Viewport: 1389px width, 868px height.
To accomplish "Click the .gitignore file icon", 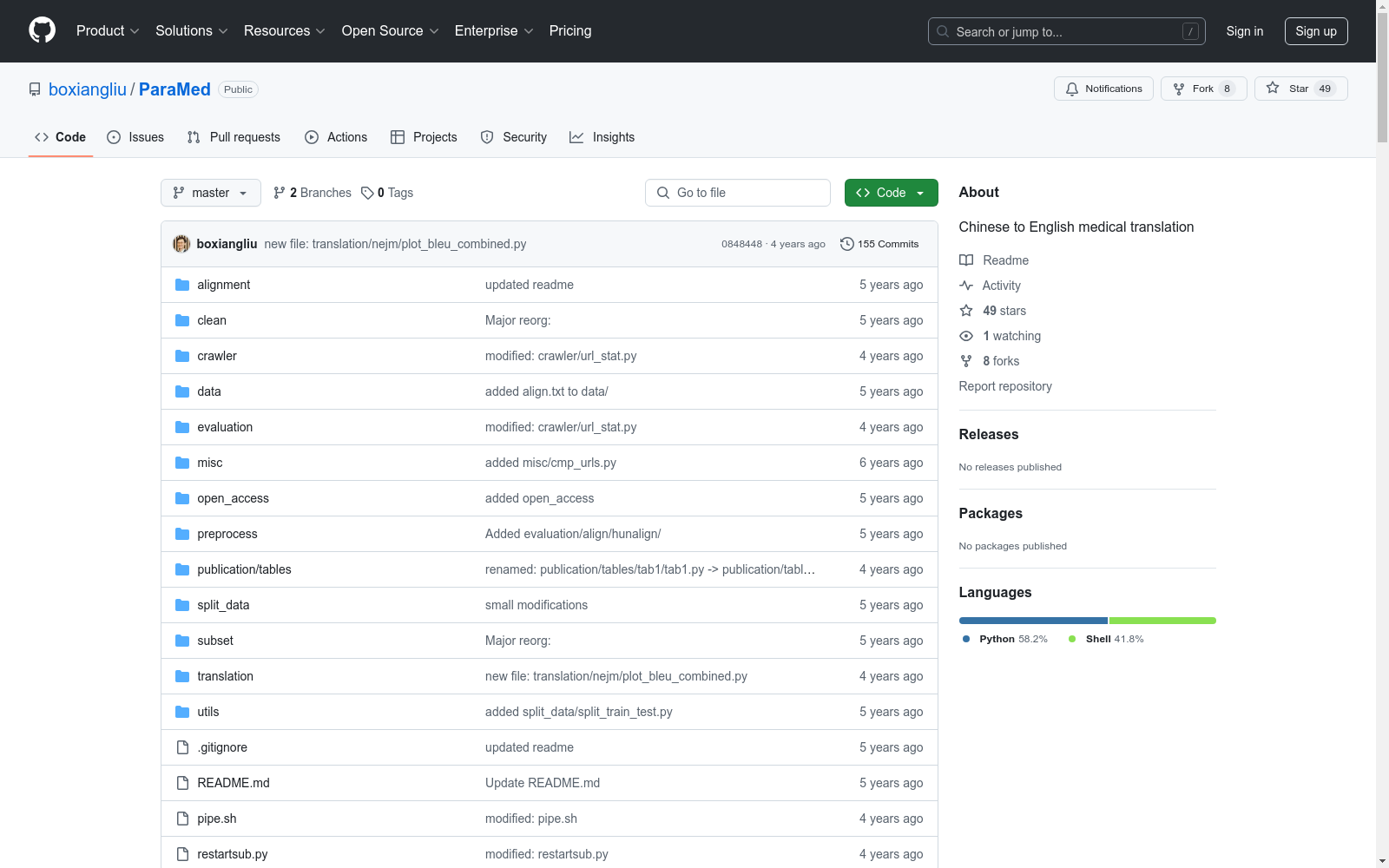I will tap(182, 747).
